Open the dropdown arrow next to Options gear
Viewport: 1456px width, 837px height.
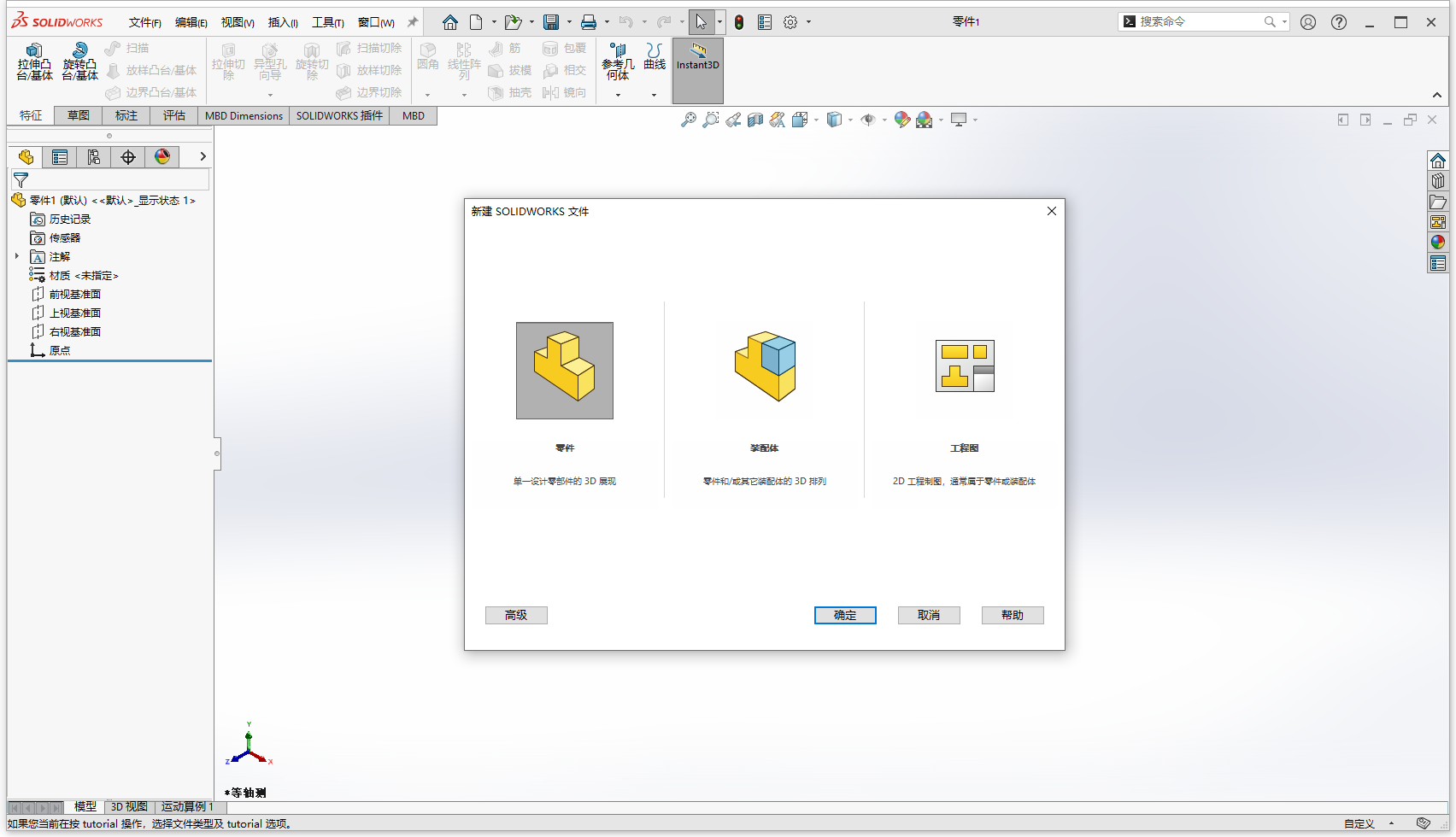(x=808, y=22)
